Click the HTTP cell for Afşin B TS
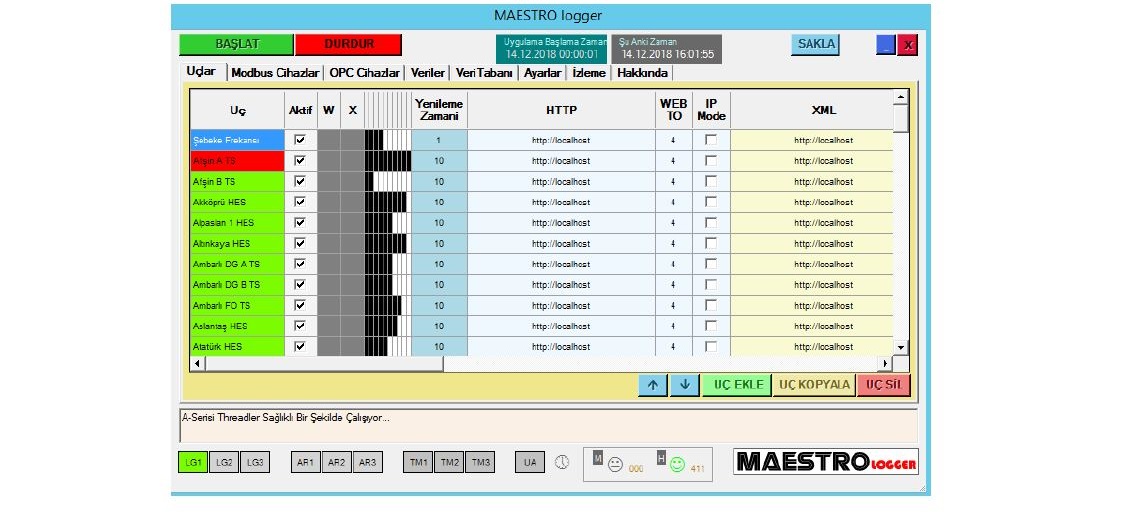Screen dimensions: 1134x516 [x=561, y=181]
